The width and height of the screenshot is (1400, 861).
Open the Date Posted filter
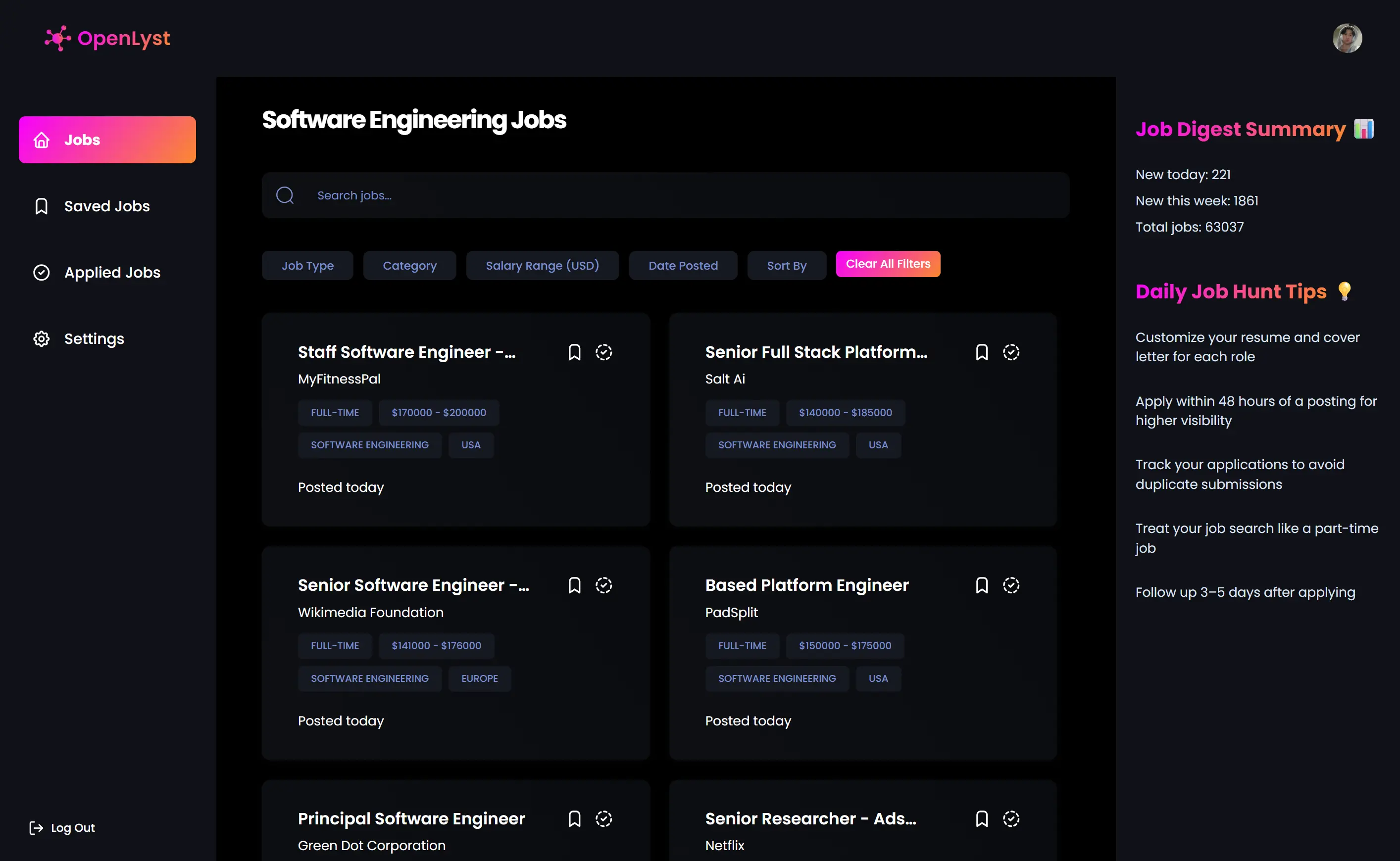tap(683, 265)
